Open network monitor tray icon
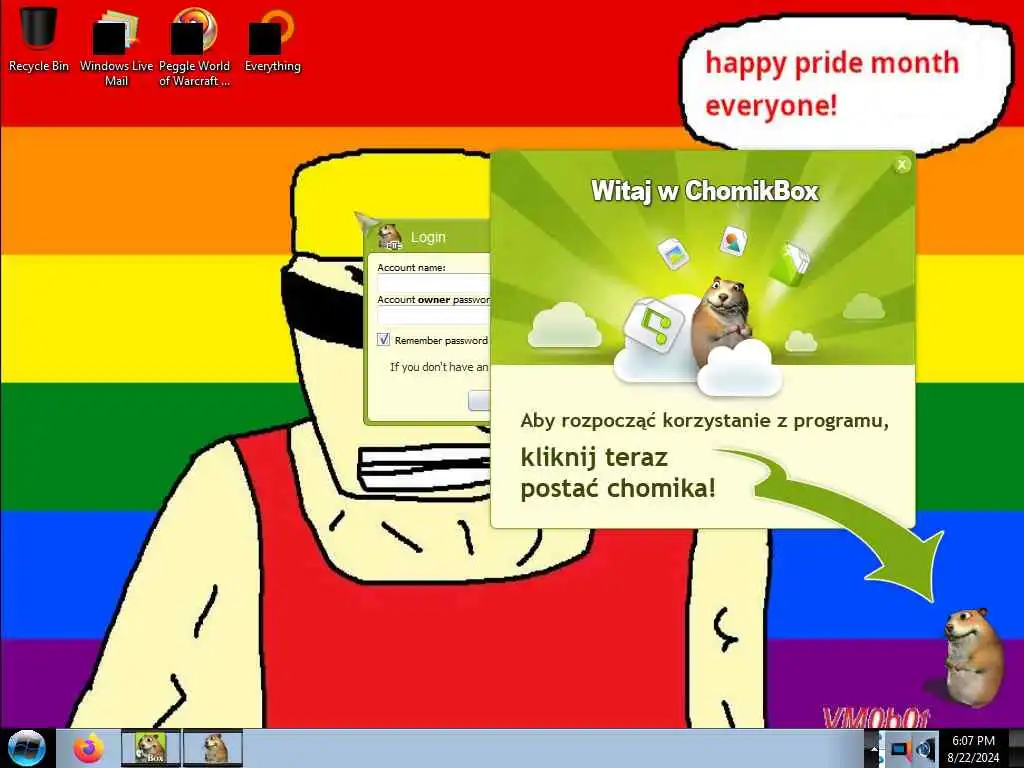The width and height of the screenshot is (1024, 768). (901, 750)
